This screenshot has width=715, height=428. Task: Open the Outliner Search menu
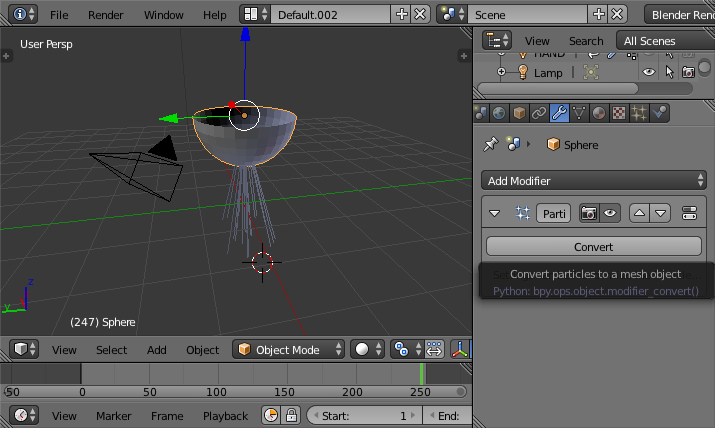pyautogui.click(x=586, y=41)
